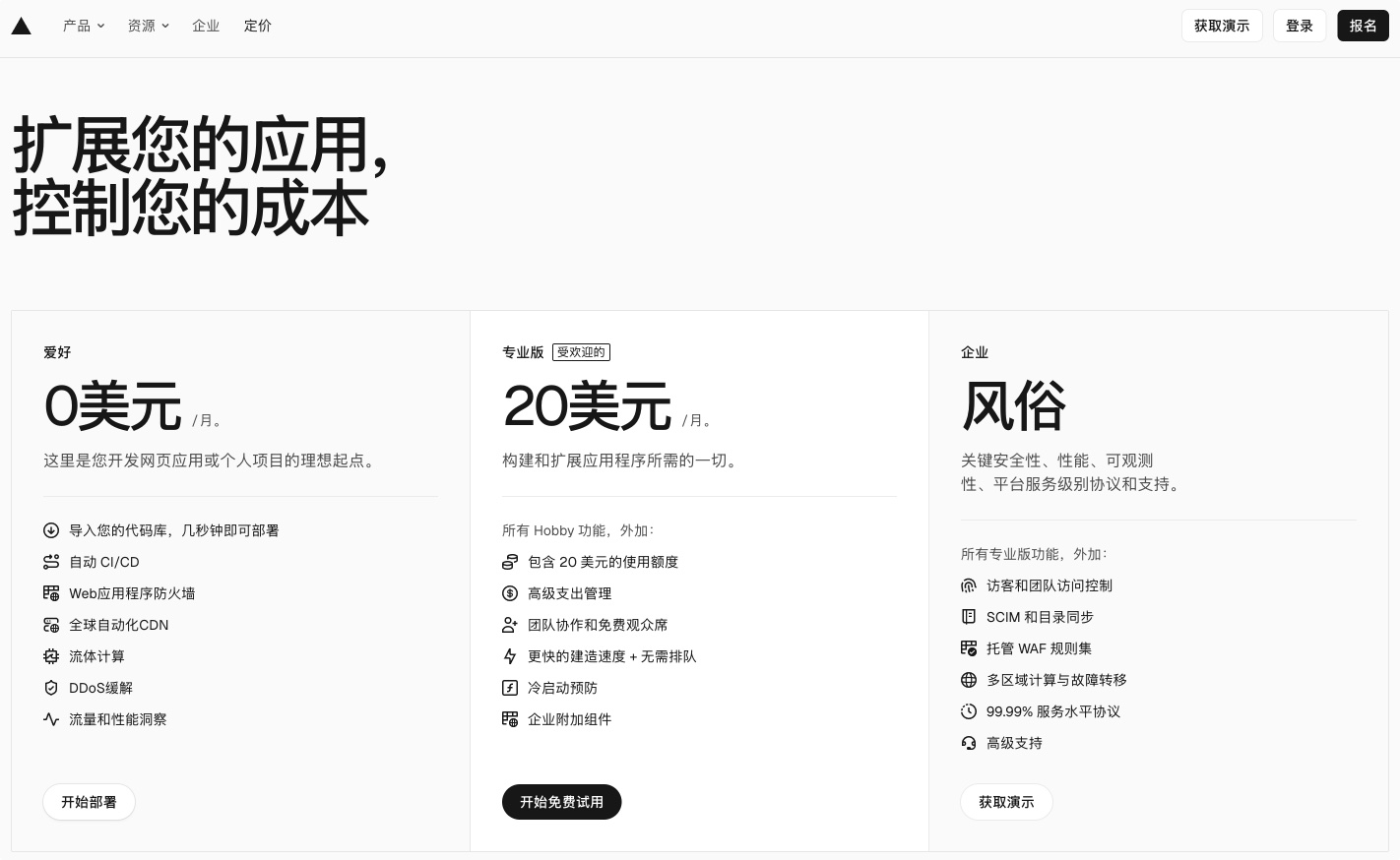Expand the 产品 dropdown menu
This screenshot has width=1400, height=860.
pos(84,26)
